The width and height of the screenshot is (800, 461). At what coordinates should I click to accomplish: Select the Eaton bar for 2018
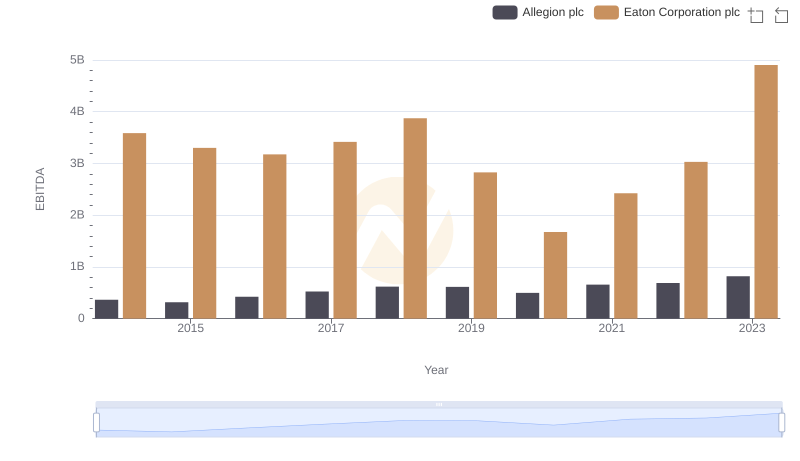click(x=415, y=218)
